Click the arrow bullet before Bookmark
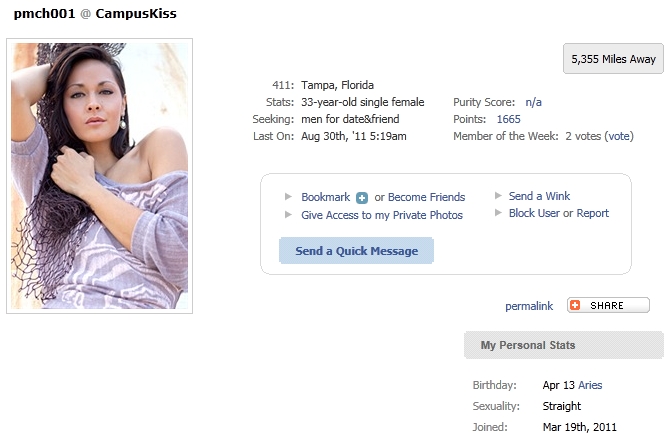The height and width of the screenshot is (439, 668). pos(288,197)
